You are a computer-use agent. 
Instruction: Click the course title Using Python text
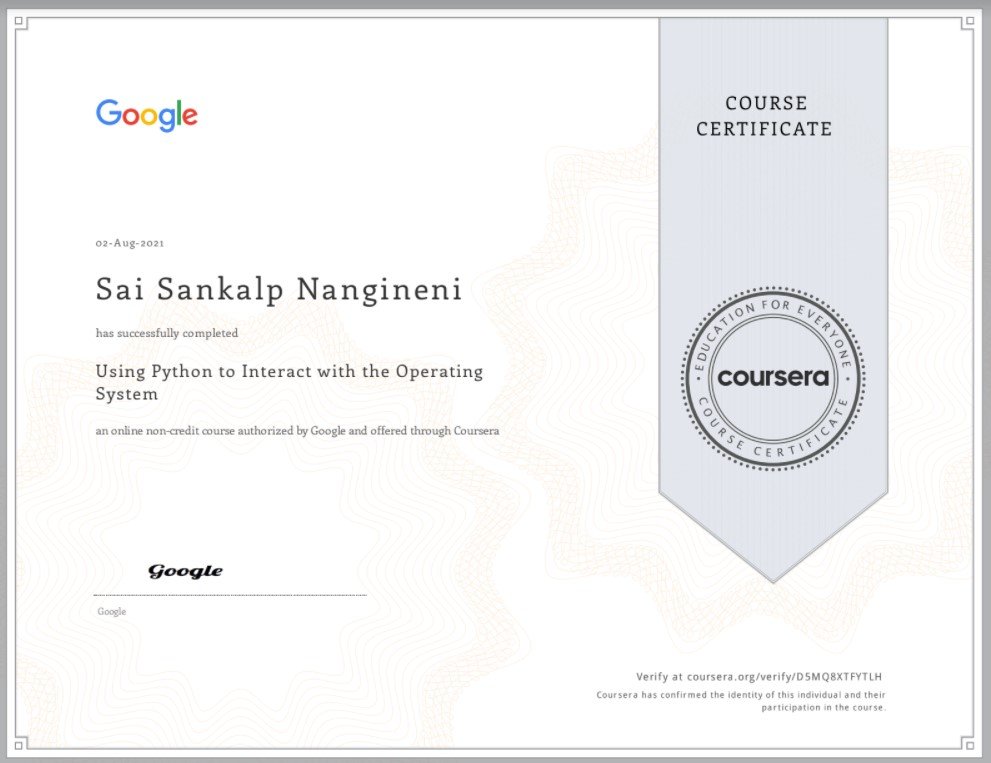pyautogui.click(x=289, y=371)
